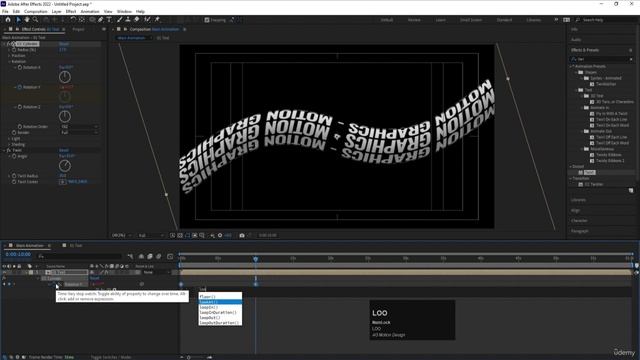The height and width of the screenshot is (360, 640).
Task: Open the Full resolution dropdown
Action: pos(150,236)
